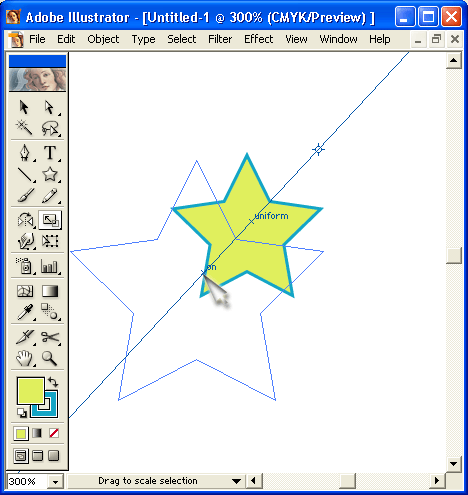Click the yellow-green fill color swatch
Image resolution: width=468 pixels, height=495 pixels.
(x=31, y=391)
